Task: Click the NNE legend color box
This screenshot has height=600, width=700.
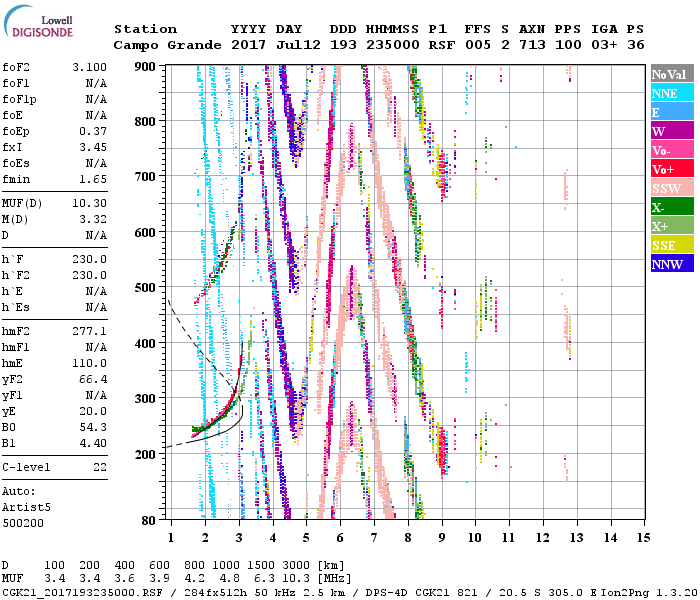Action: [672, 93]
